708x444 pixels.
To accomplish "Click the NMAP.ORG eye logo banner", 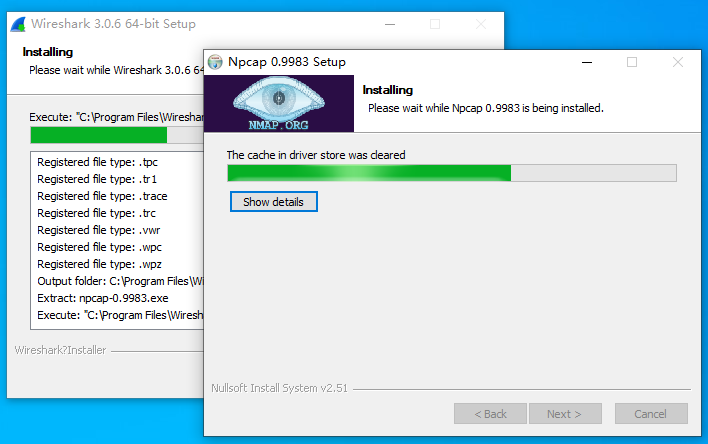I will coord(279,103).
